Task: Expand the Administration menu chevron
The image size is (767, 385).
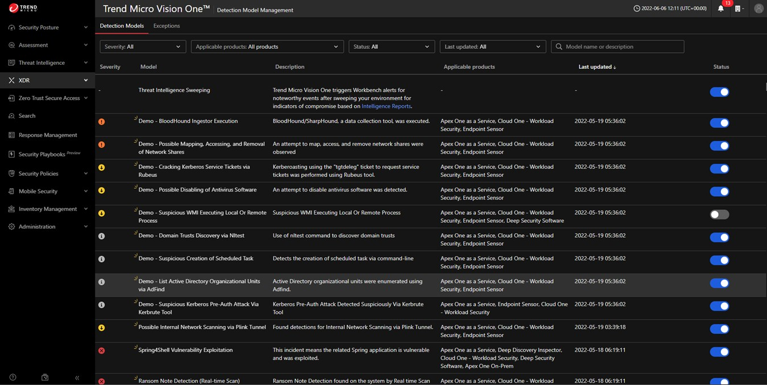Action: [x=86, y=226]
